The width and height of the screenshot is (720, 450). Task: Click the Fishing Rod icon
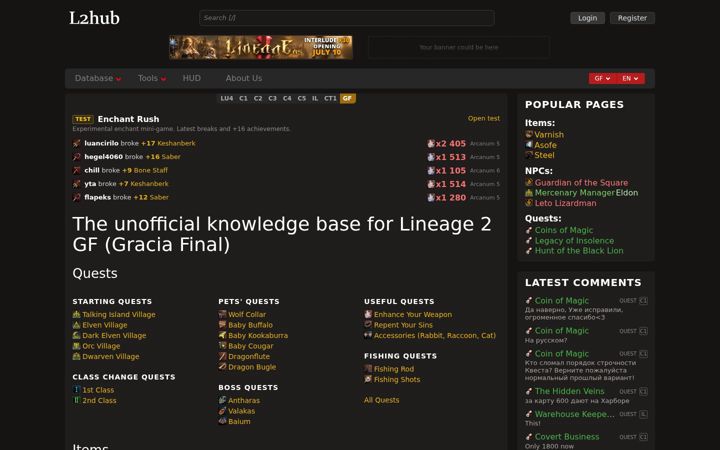coord(368,369)
